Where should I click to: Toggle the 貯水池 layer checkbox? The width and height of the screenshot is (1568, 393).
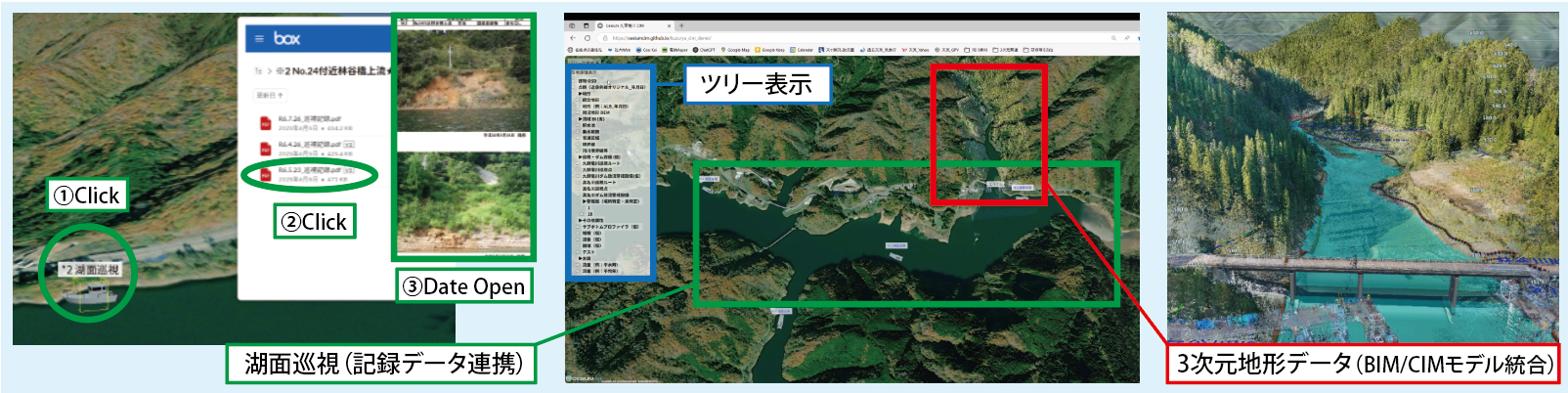click(x=579, y=125)
